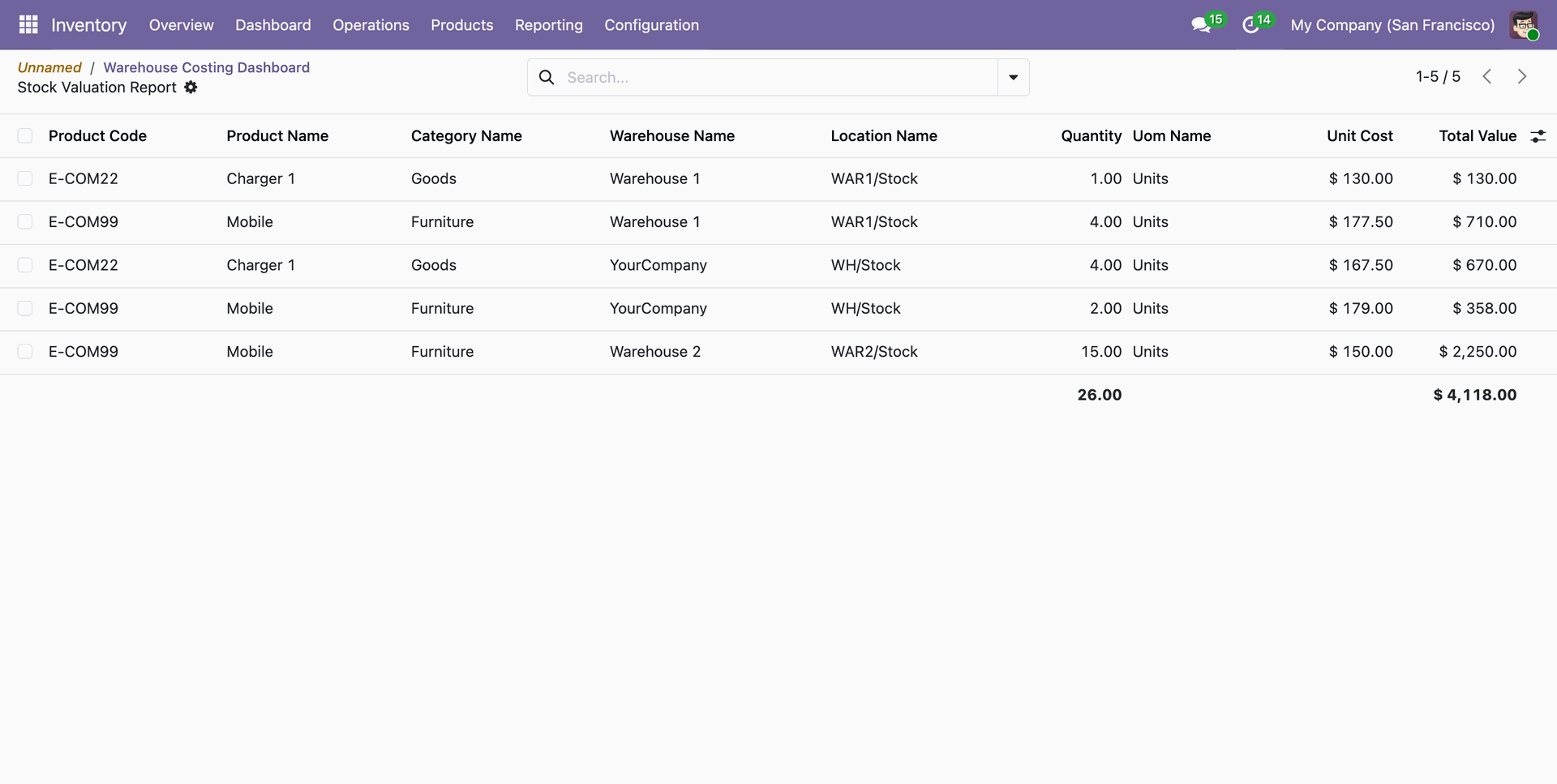Open the Configuration menu
The width and height of the screenshot is (1557, 784).
[x=651, y=25]
